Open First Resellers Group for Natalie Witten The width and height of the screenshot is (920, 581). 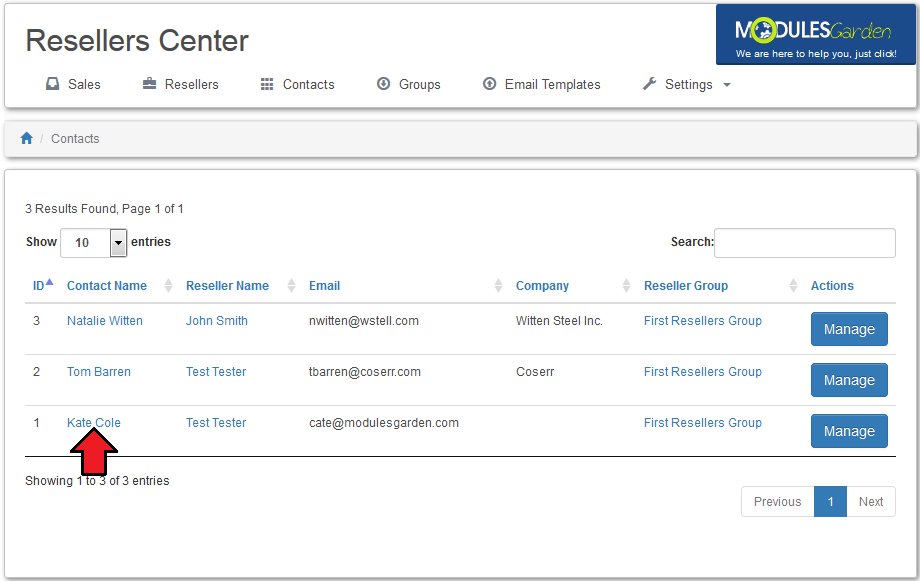coord(702,320)
